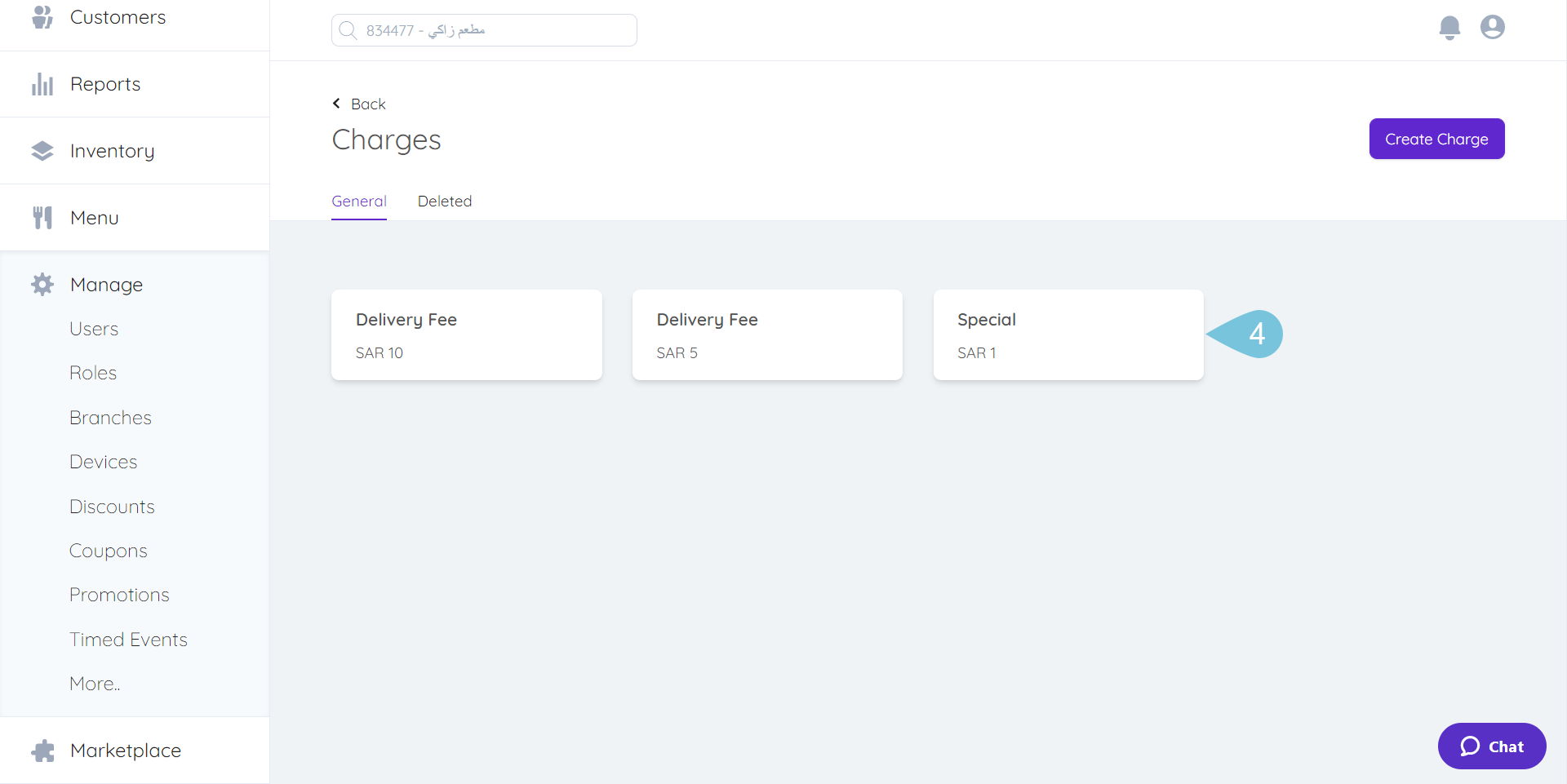The image size is (1567, 784).
Task: Click the Inventory layers icon
Action: coord(42,151)
